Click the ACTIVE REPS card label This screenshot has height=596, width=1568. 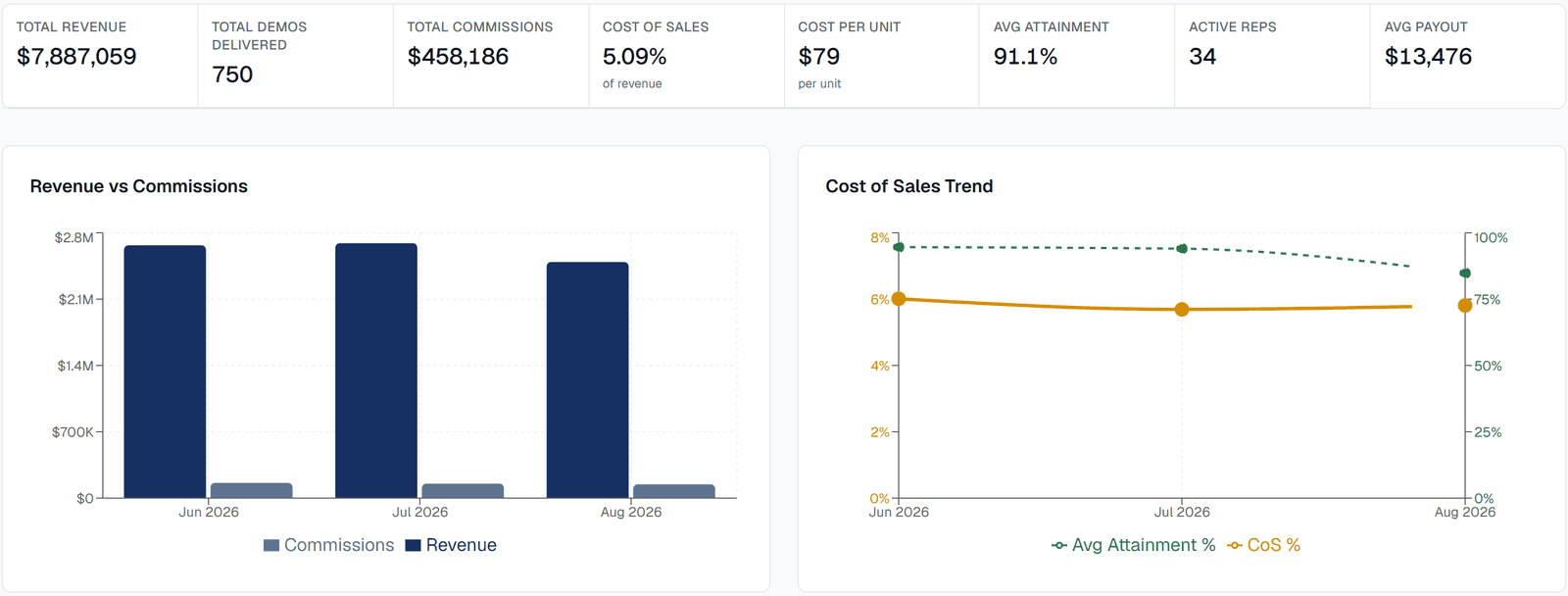(x=1233, y=26)
